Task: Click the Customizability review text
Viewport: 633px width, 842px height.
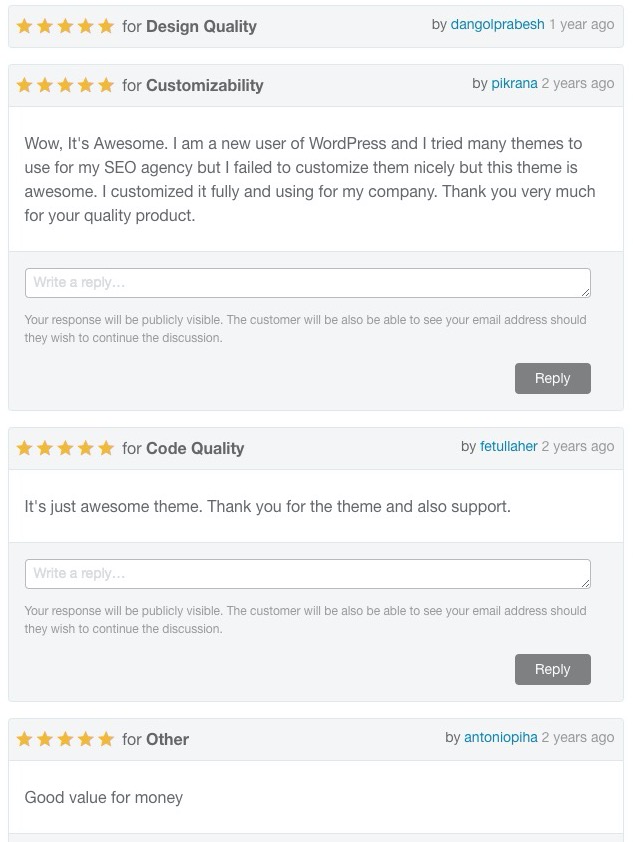Action: pos(309,180)
